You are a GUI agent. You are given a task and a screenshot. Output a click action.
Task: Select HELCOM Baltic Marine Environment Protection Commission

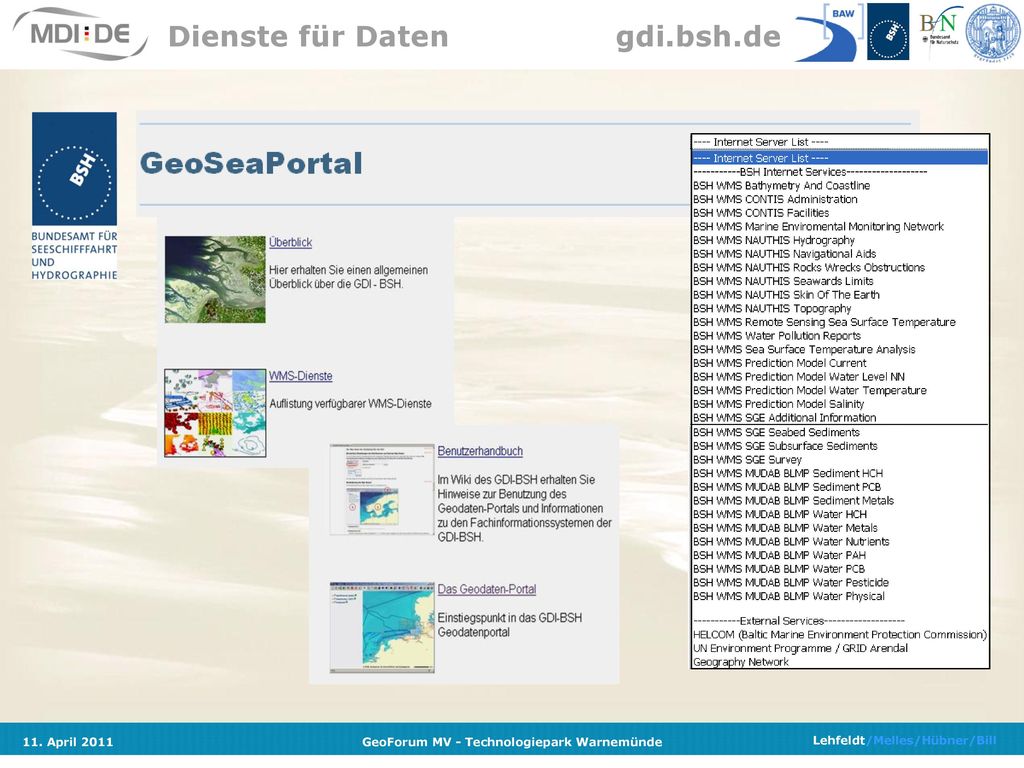tap(840, 635)
